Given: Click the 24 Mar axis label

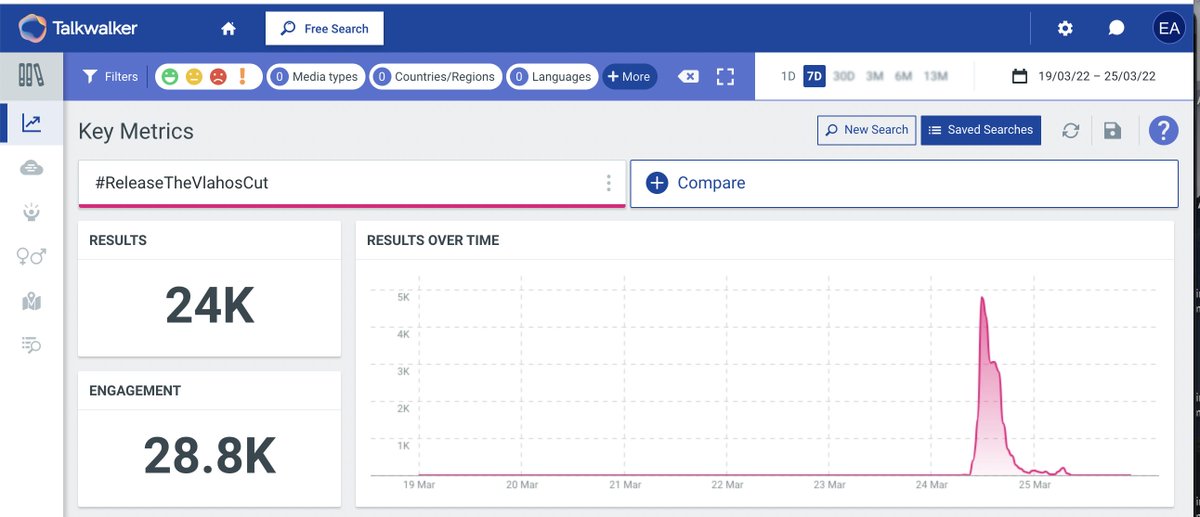Looking at the screenshot, I should point(931,485).
